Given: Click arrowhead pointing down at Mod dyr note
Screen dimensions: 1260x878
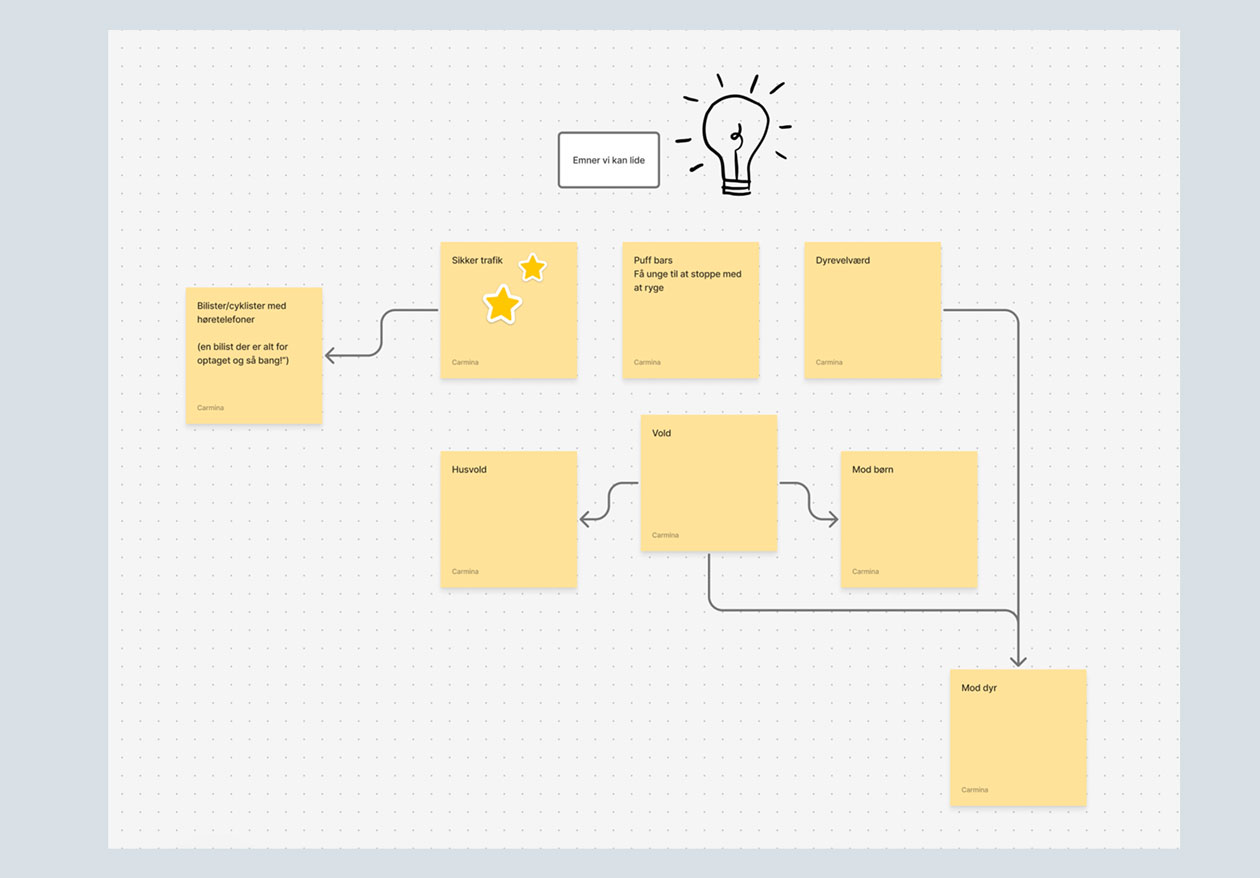Looking at the screenshot, I should 1018,660.
